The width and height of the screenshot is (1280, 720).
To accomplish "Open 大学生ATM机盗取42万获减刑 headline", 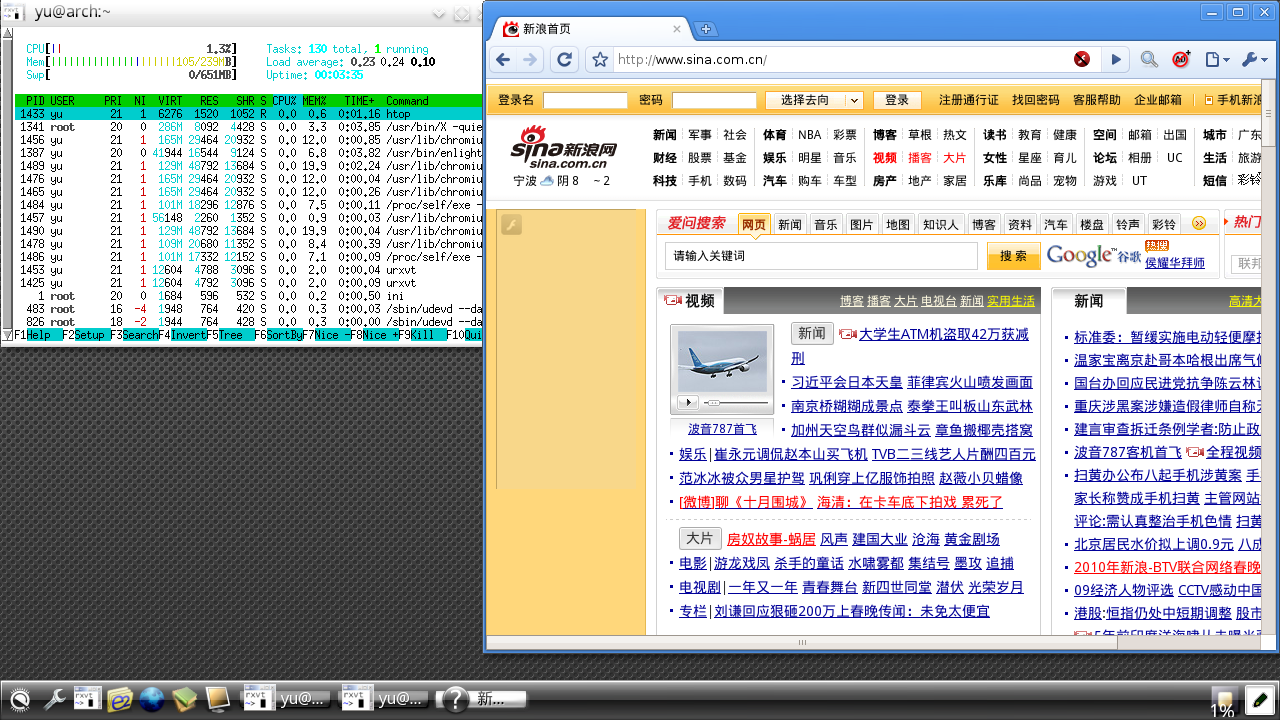I will (944, 334).
